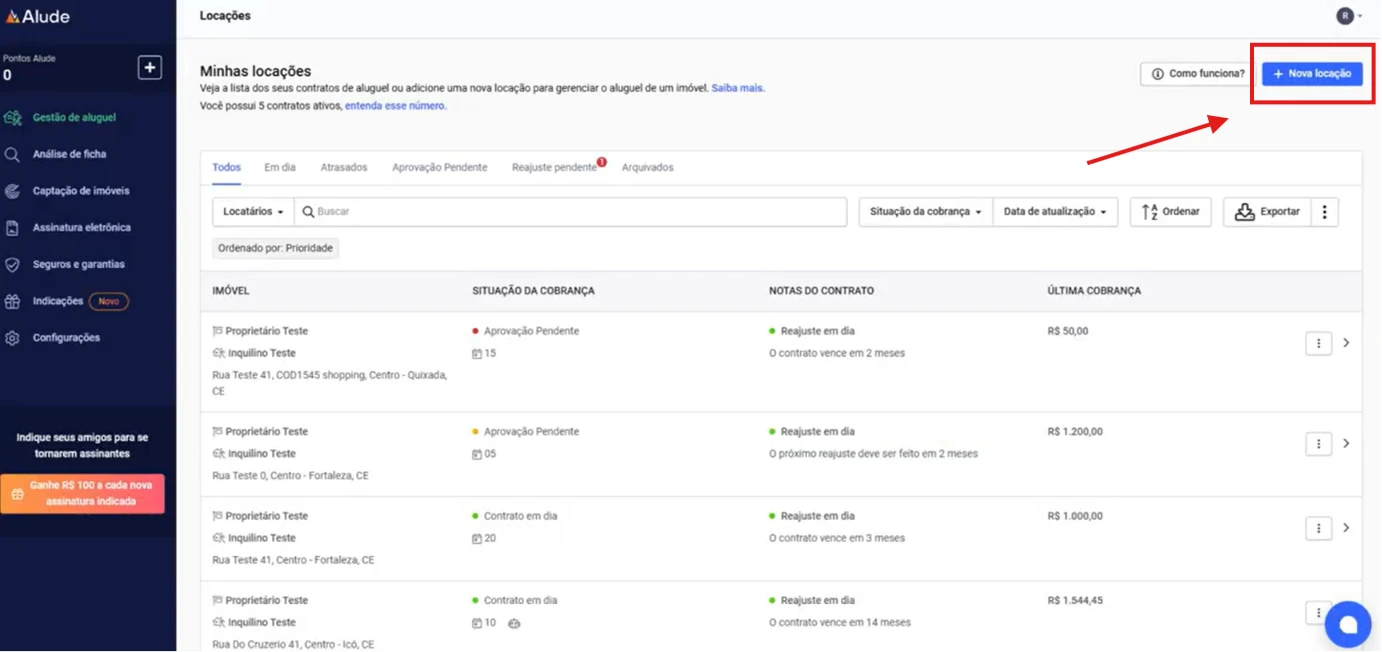Add Alude points with plus icon
This screenshot has width=1382, height=652.
(x=149, y=68)
